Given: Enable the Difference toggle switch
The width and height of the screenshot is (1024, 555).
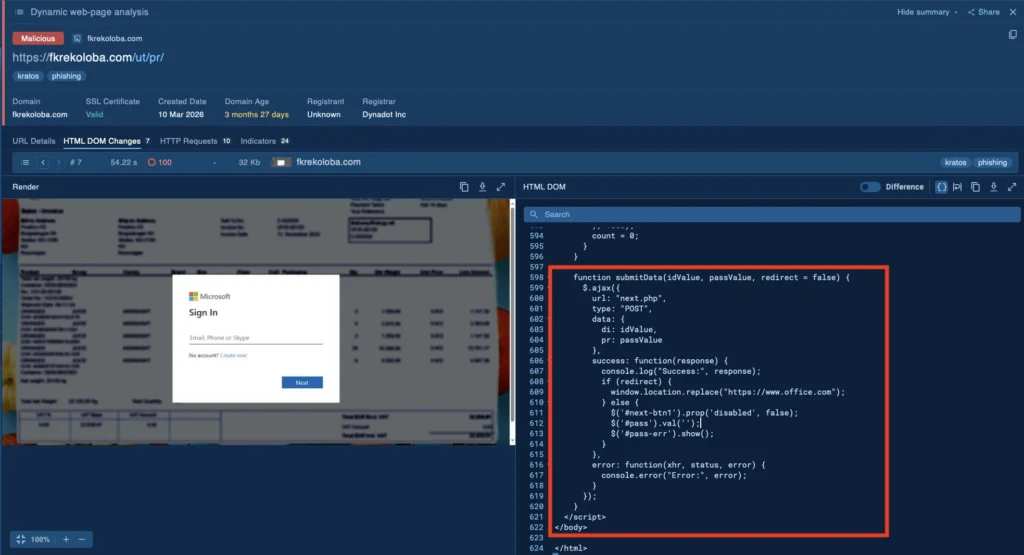Looking at the screenshot, I should tap(869, 187).
